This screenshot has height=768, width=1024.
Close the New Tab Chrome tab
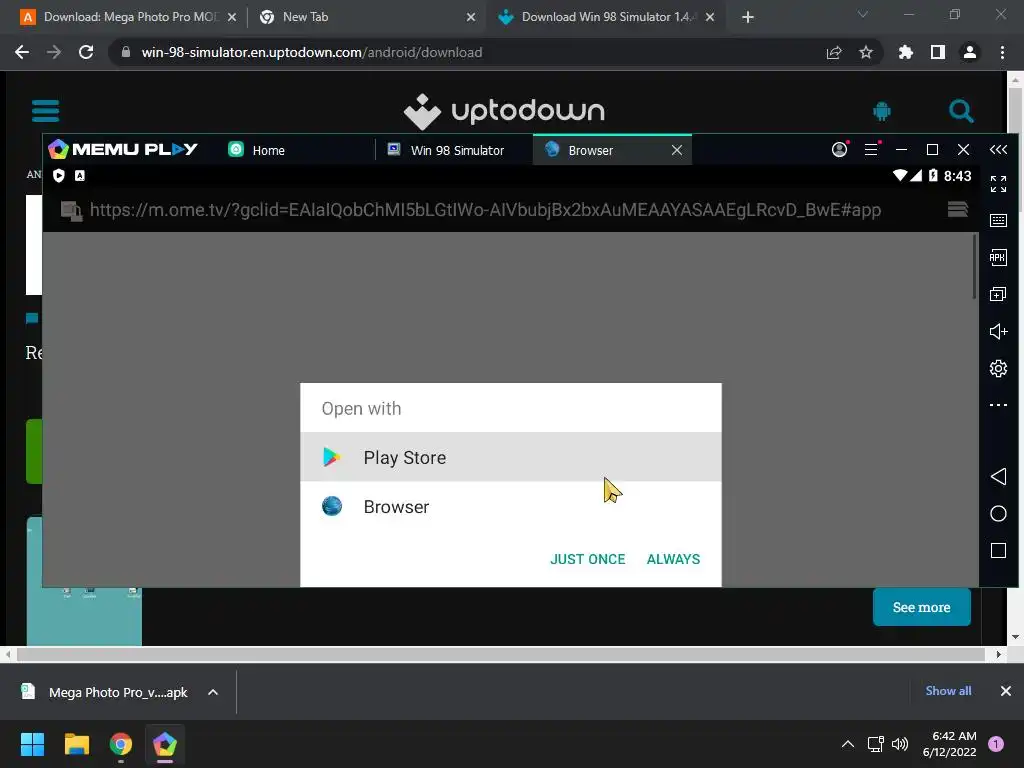point(471,18)
